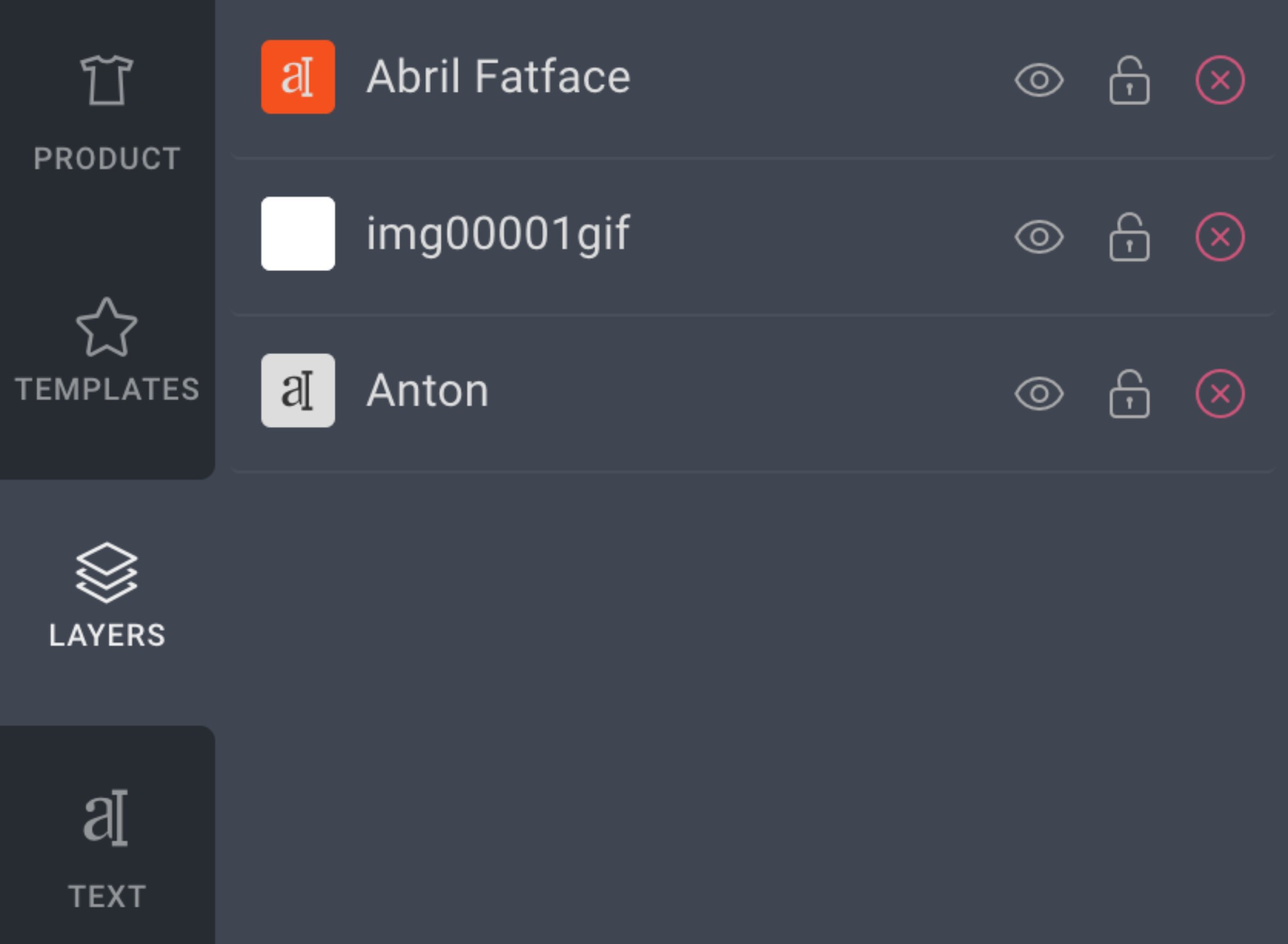1288x944 pixels.
Task: Click the t-shirt Product icon
Action: [107, 81]
